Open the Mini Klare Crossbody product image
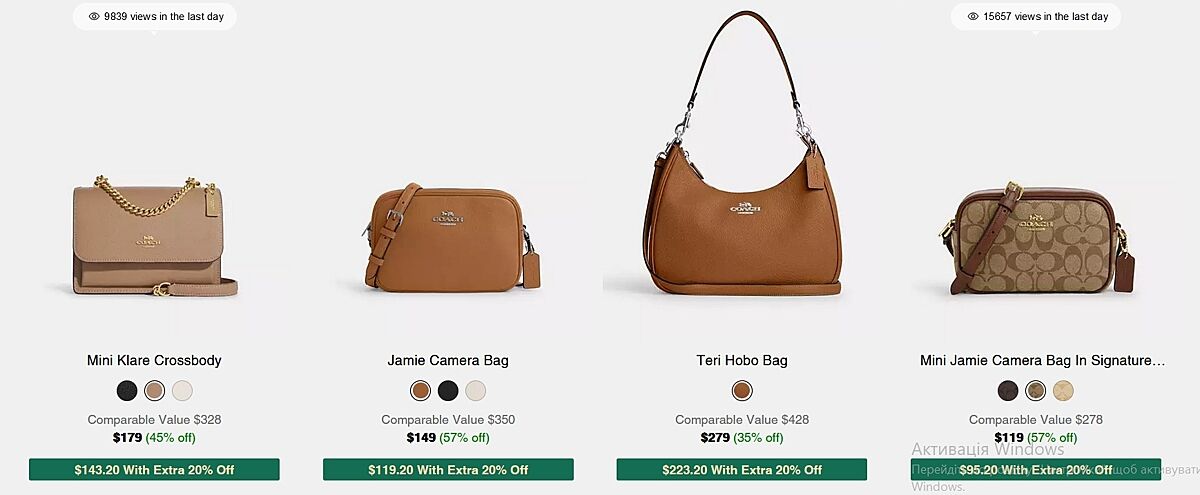This screenshot has height=495, width=1200. (154, 236)
